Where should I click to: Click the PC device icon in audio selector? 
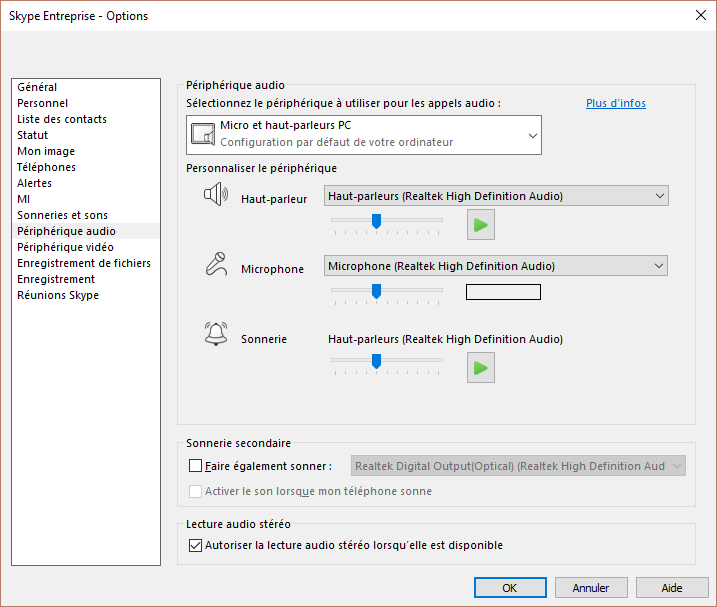(x=203, y=134)
